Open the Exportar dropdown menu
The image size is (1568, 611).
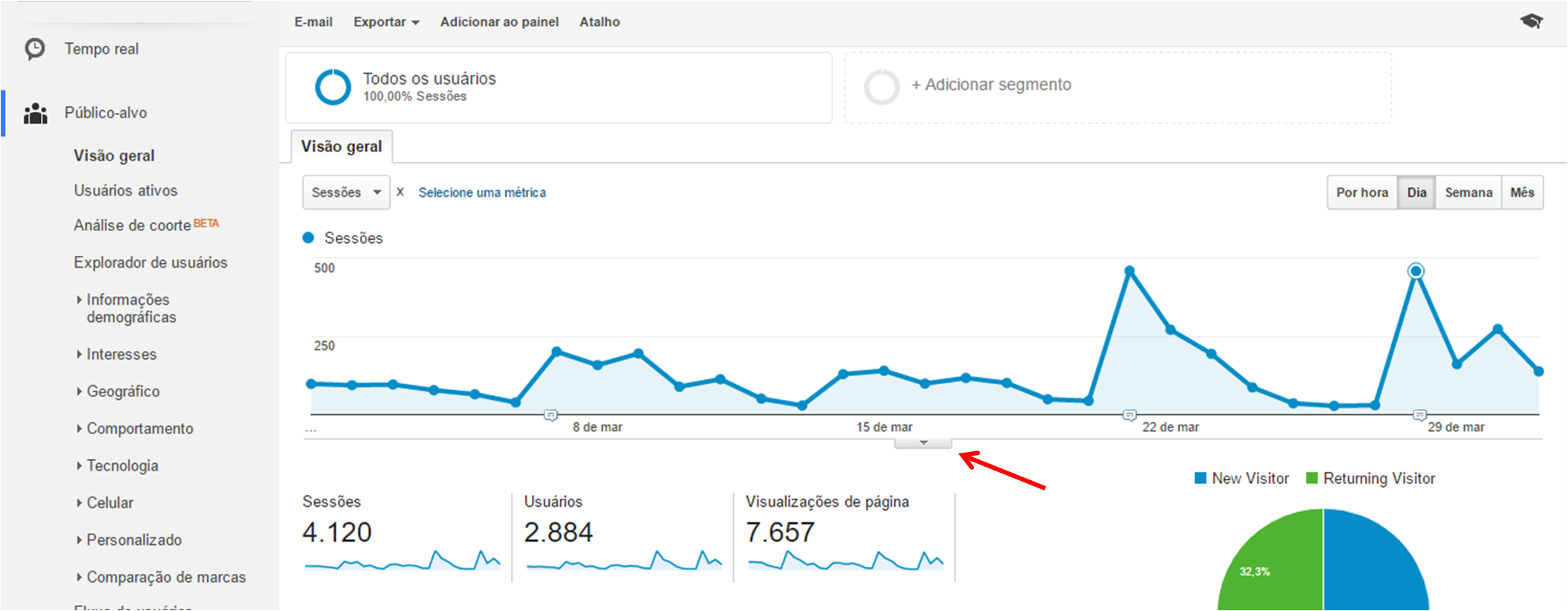[x=386, y=22]
